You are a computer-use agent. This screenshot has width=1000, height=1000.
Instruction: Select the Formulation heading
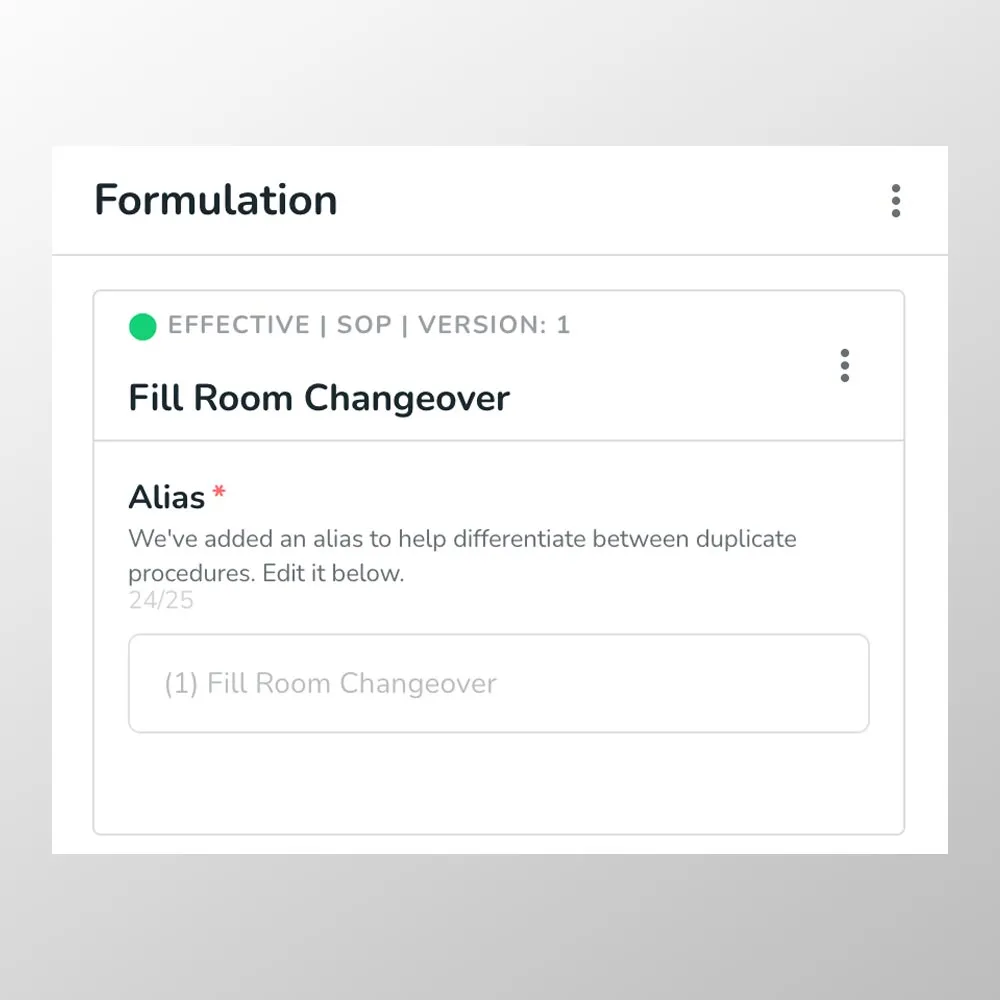coord(216,200)
